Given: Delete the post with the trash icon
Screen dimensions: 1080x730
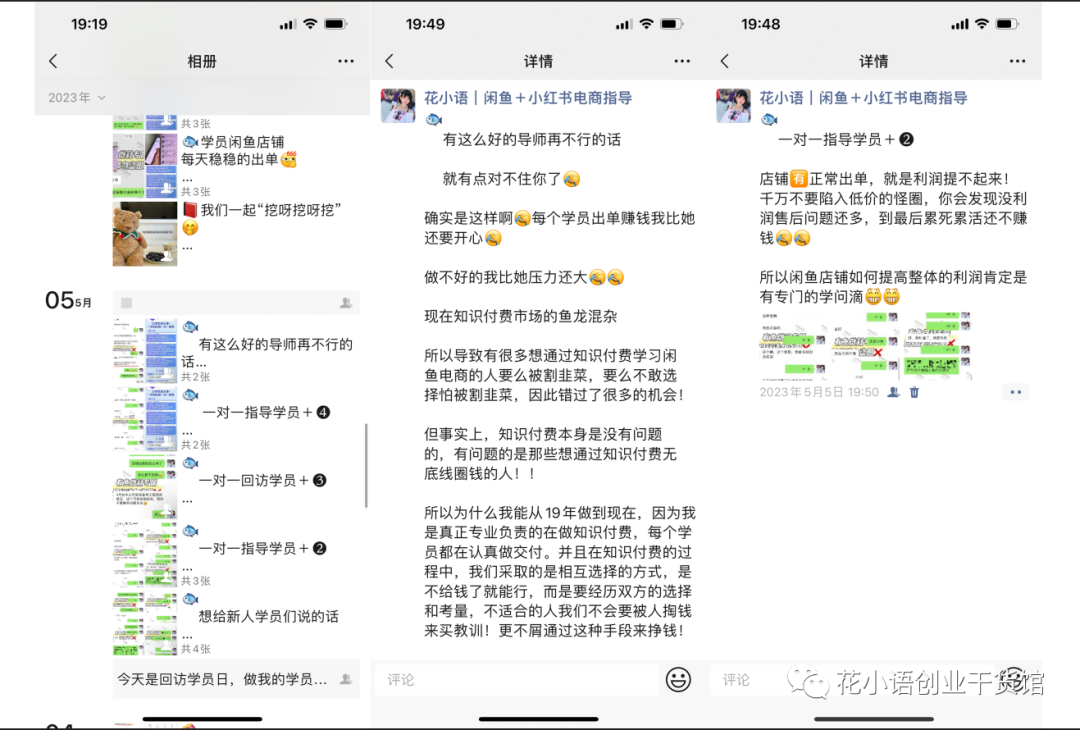Looking at the screenshot, I should pos(914,392).
